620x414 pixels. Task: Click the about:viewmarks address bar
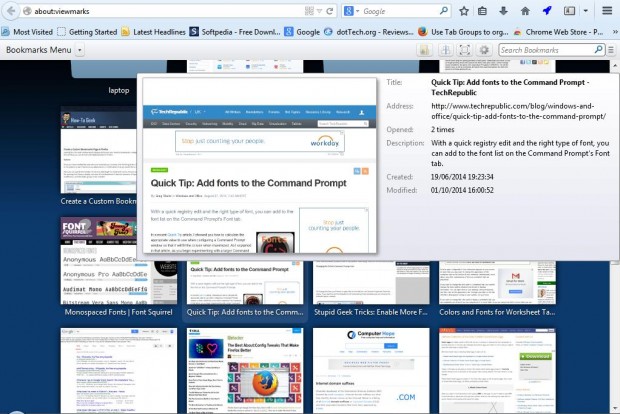pyautogui.click(x=150, y=11)
